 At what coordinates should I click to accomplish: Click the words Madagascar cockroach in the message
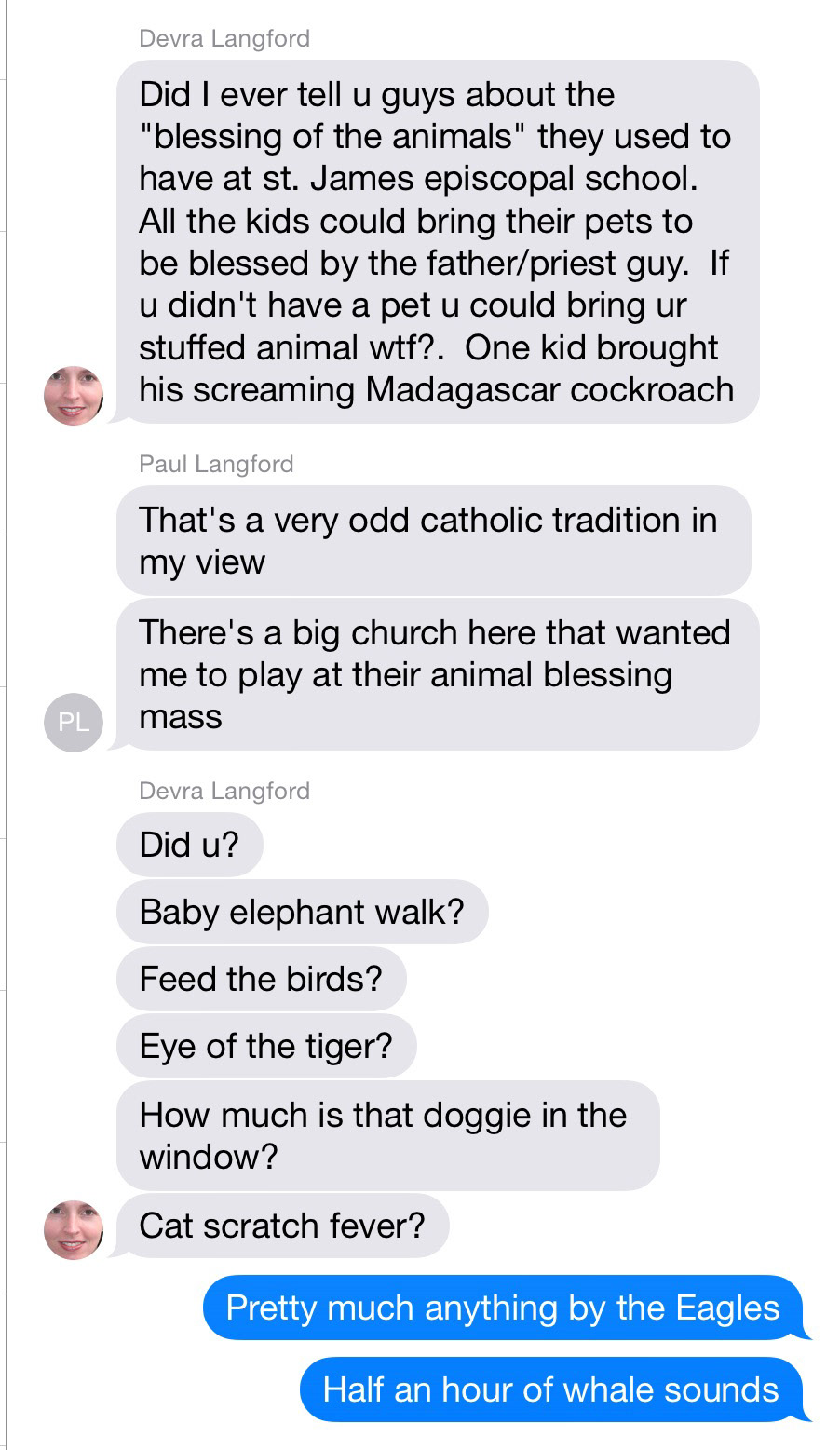549,389
